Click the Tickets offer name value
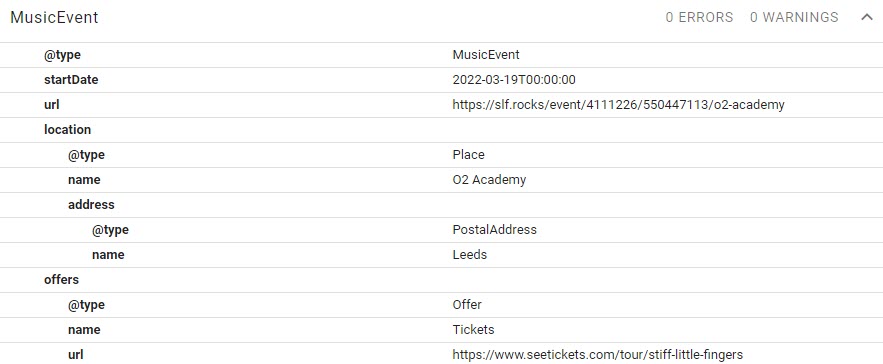The image size is (883, 364). (x=474, y=330)
